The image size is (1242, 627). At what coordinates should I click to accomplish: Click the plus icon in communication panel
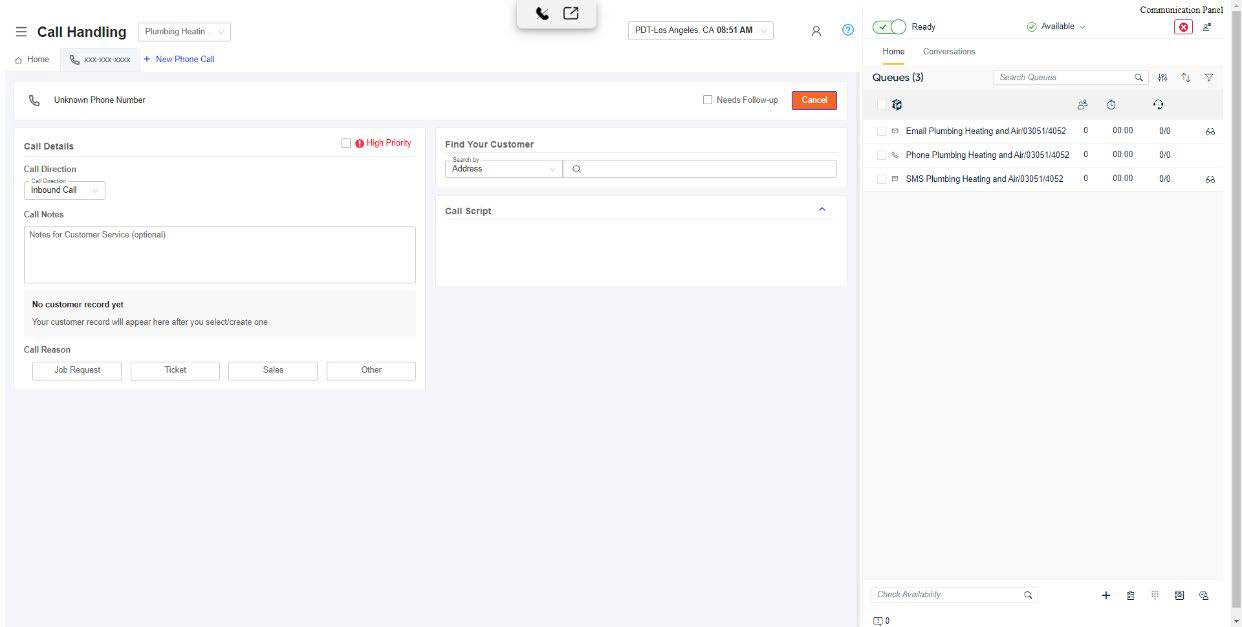click(x=1106, y=595)
